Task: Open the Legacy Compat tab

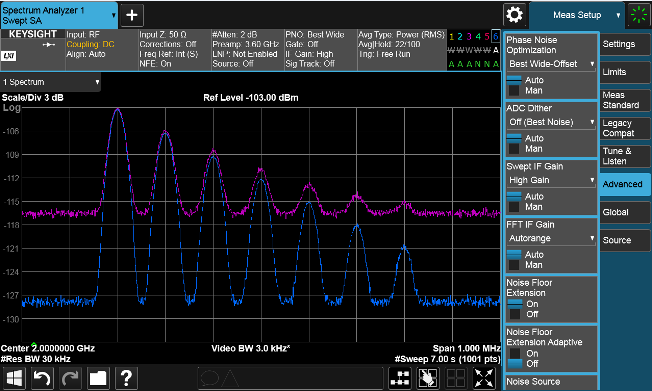Action: [x=625, y=128]
